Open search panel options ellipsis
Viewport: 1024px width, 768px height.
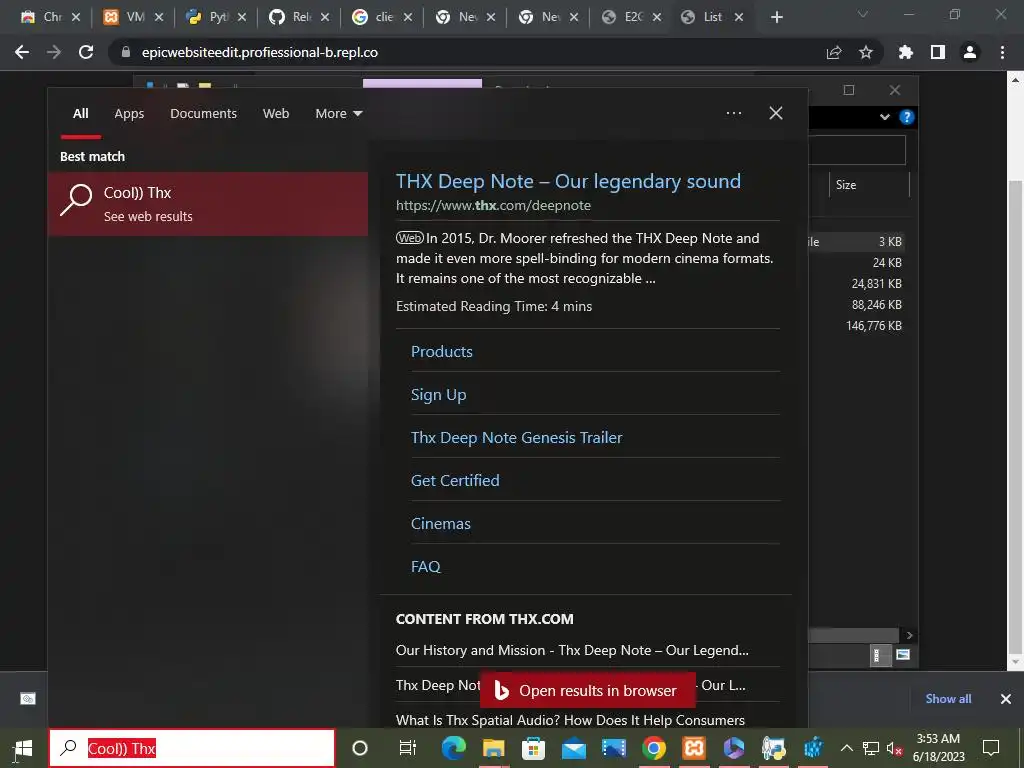point(733,113)
